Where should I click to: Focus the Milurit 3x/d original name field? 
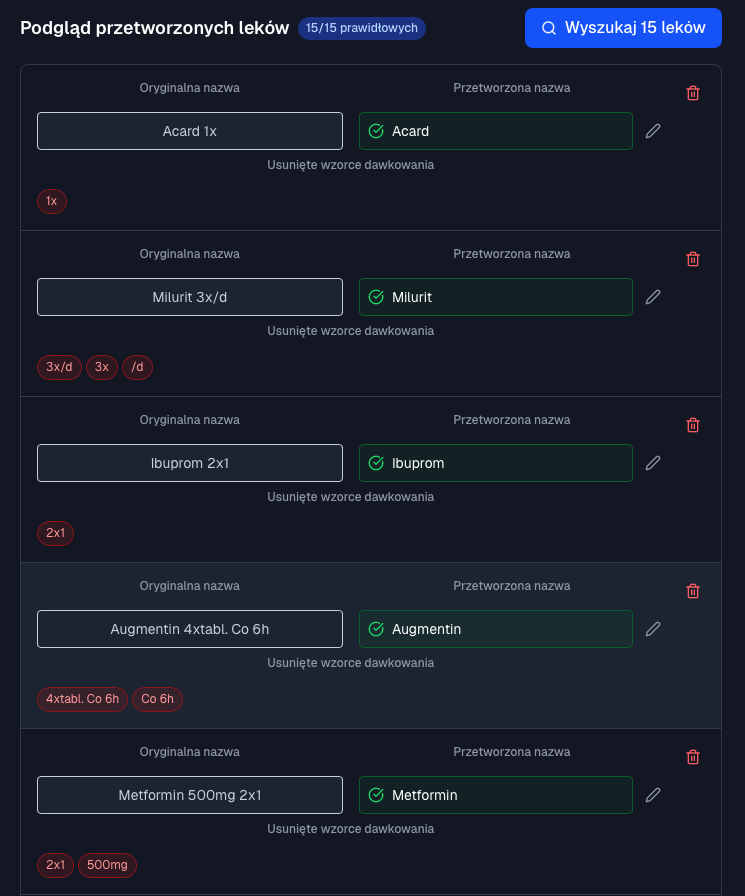[190, 297]
